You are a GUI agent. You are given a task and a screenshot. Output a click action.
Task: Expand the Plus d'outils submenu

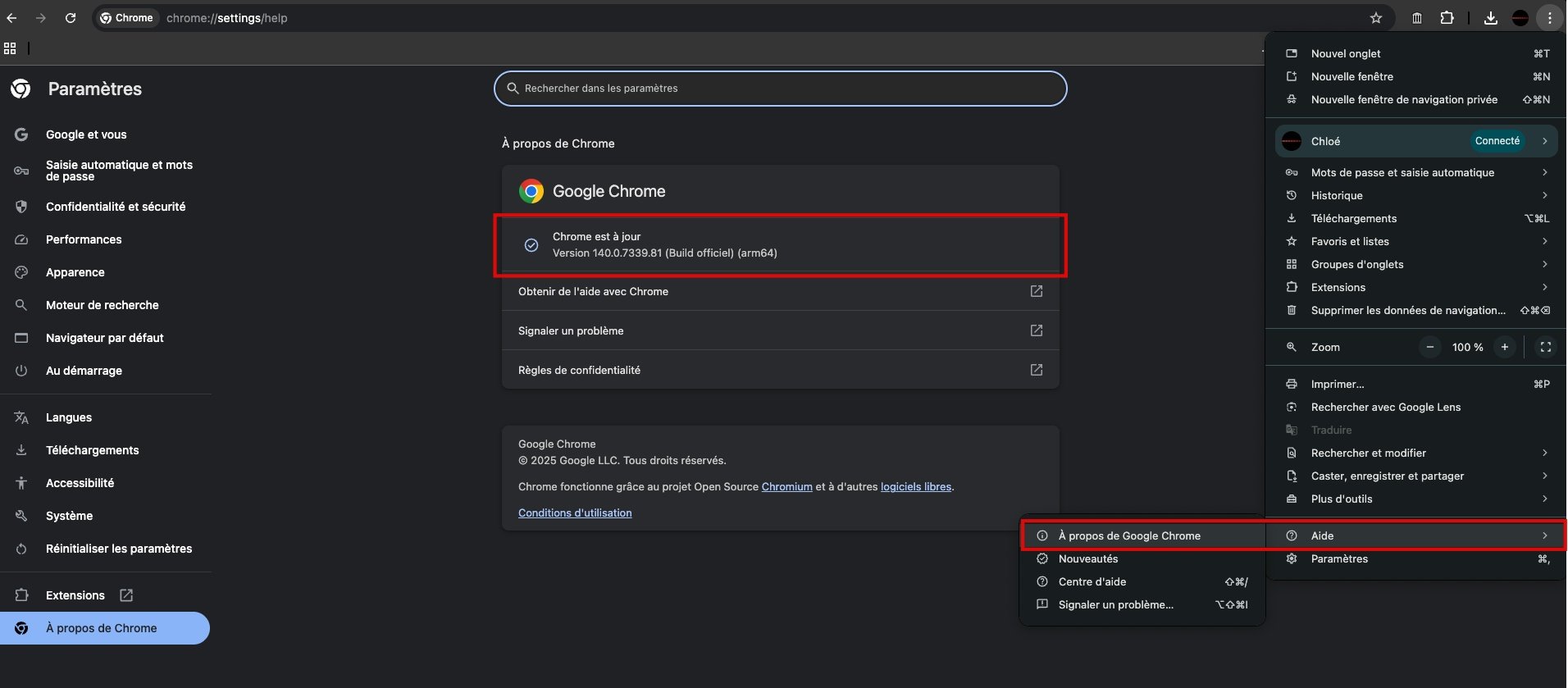point(1416,499)
